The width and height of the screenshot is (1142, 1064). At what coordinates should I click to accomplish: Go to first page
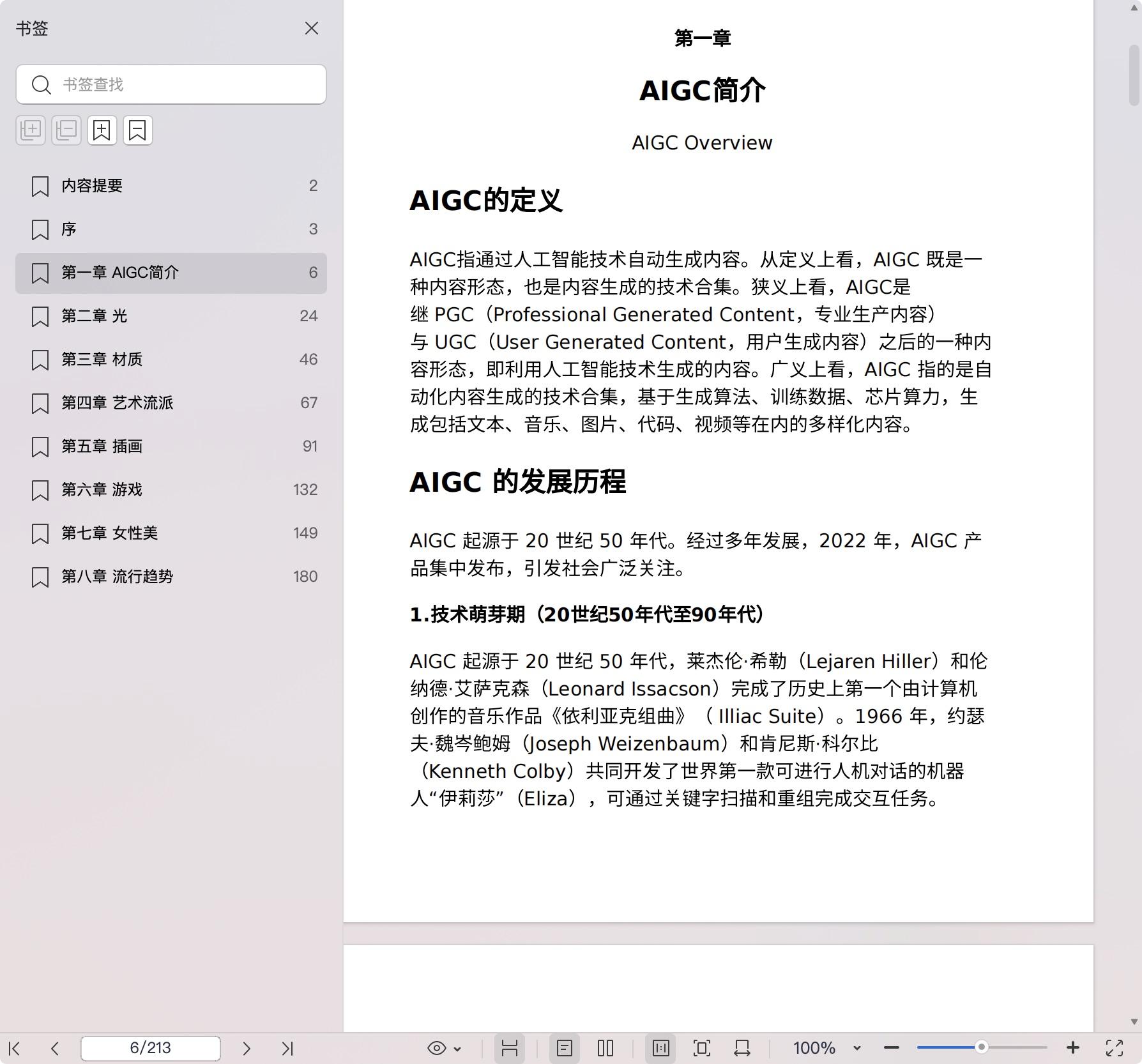15,1048
